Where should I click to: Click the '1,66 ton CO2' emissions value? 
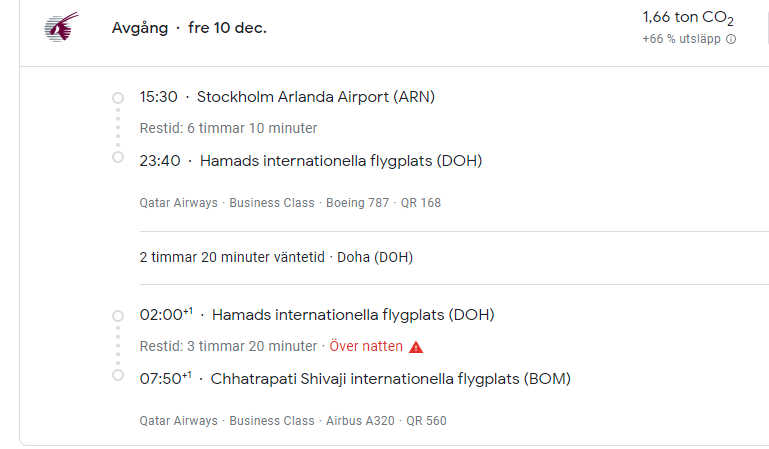687,17
